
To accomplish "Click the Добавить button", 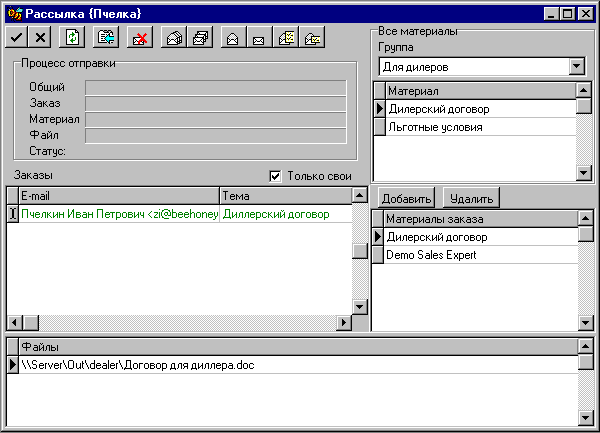I will click(x=406, y=198).
